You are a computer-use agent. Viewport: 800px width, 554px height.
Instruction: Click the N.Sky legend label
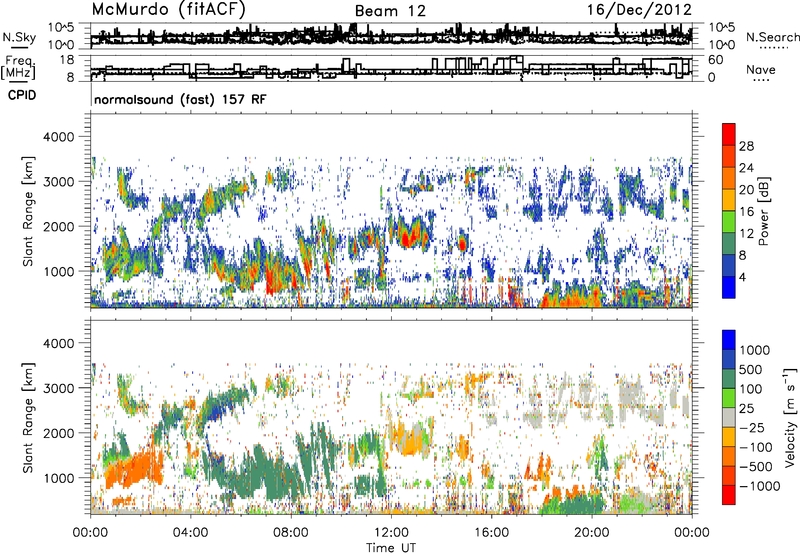point(19,37)
